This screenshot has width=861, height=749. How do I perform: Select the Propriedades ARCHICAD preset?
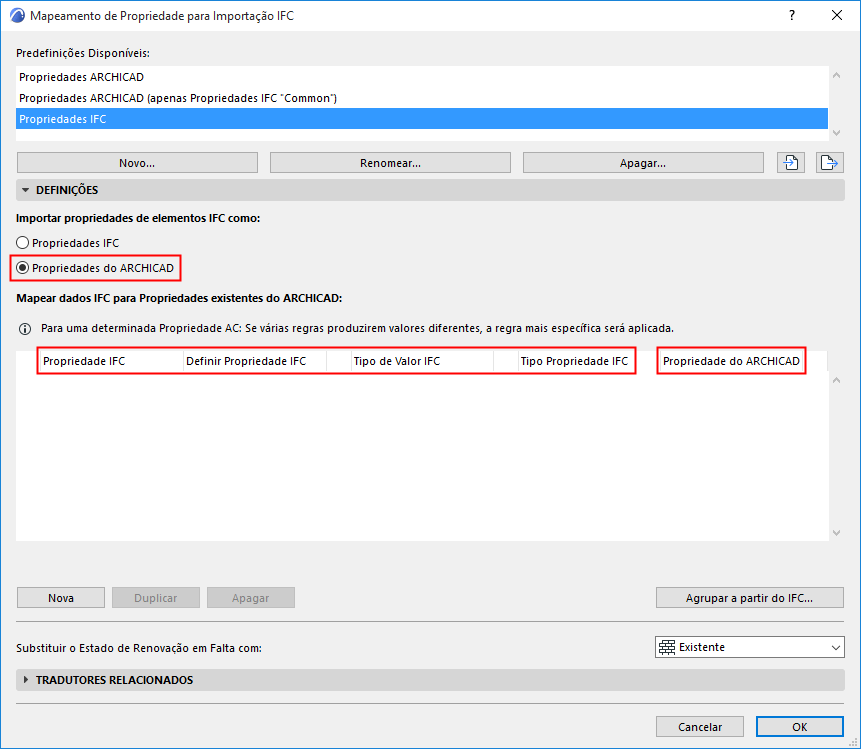[422, 77]
